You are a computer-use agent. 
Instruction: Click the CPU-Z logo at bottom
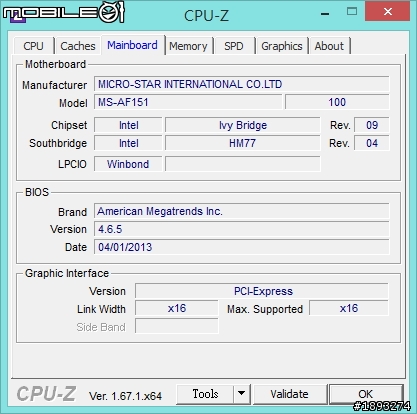coord(46,394)
